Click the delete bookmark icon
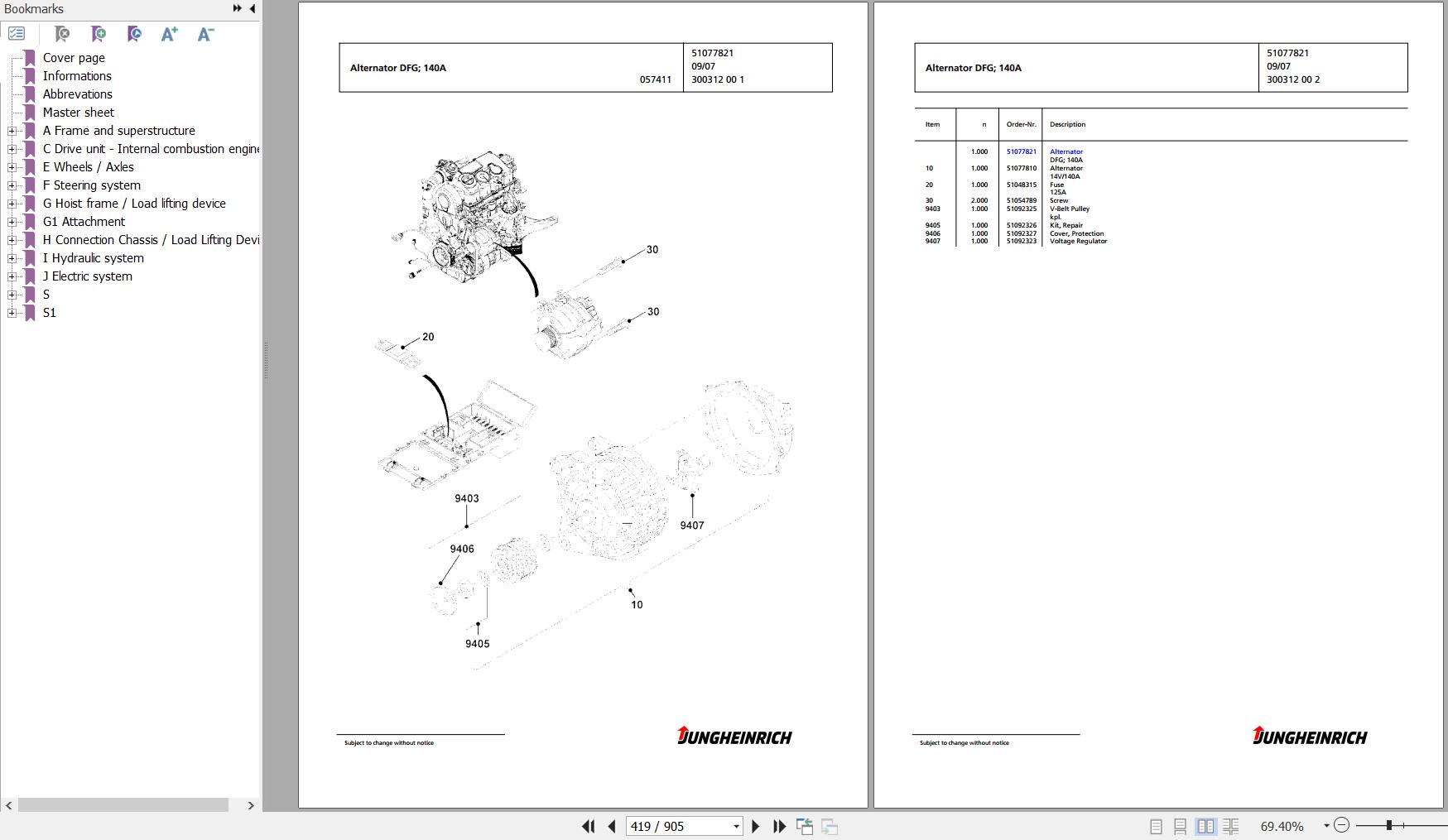 coord(62,34)
